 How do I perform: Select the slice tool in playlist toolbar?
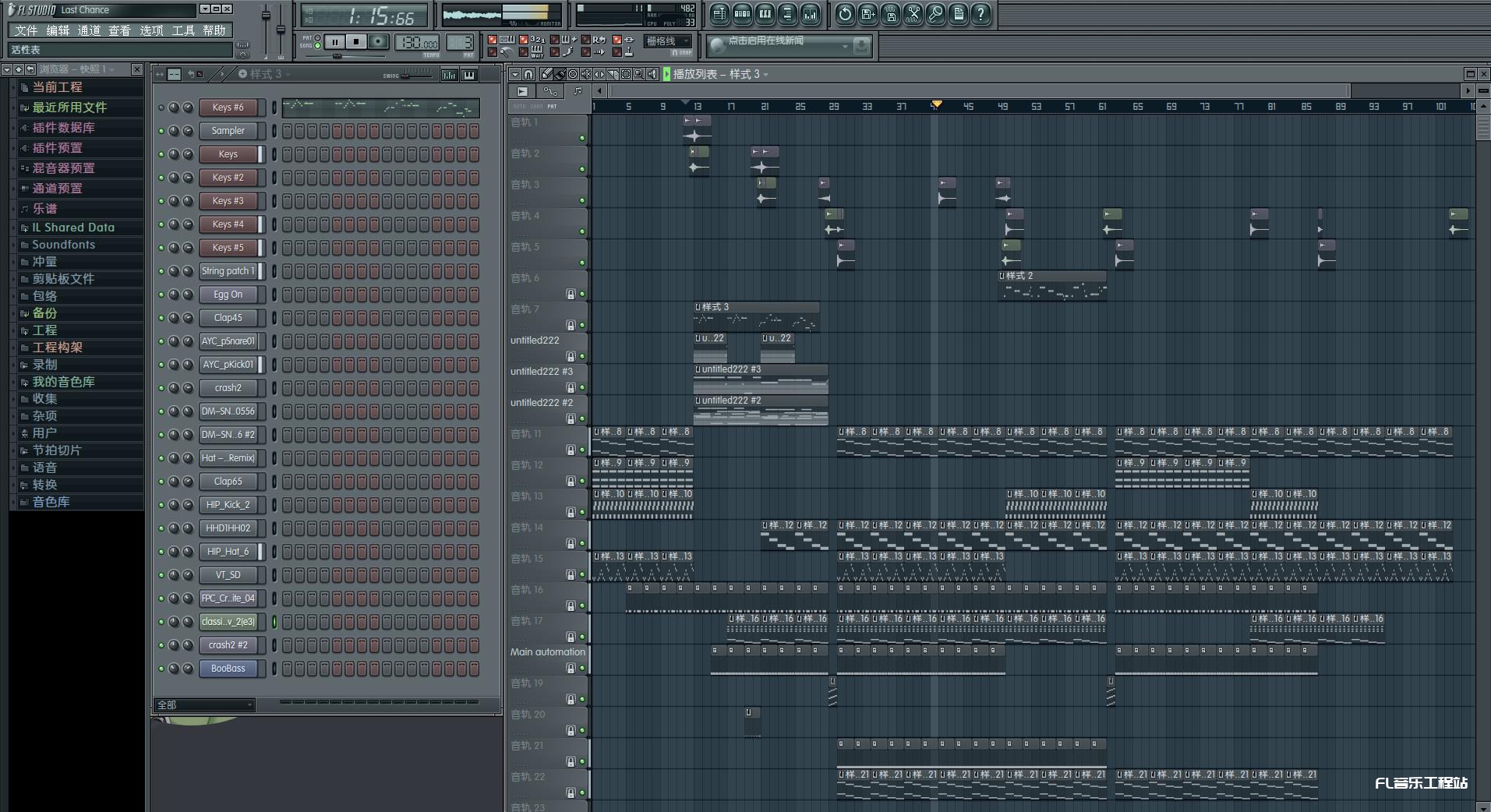pos(613,74)
